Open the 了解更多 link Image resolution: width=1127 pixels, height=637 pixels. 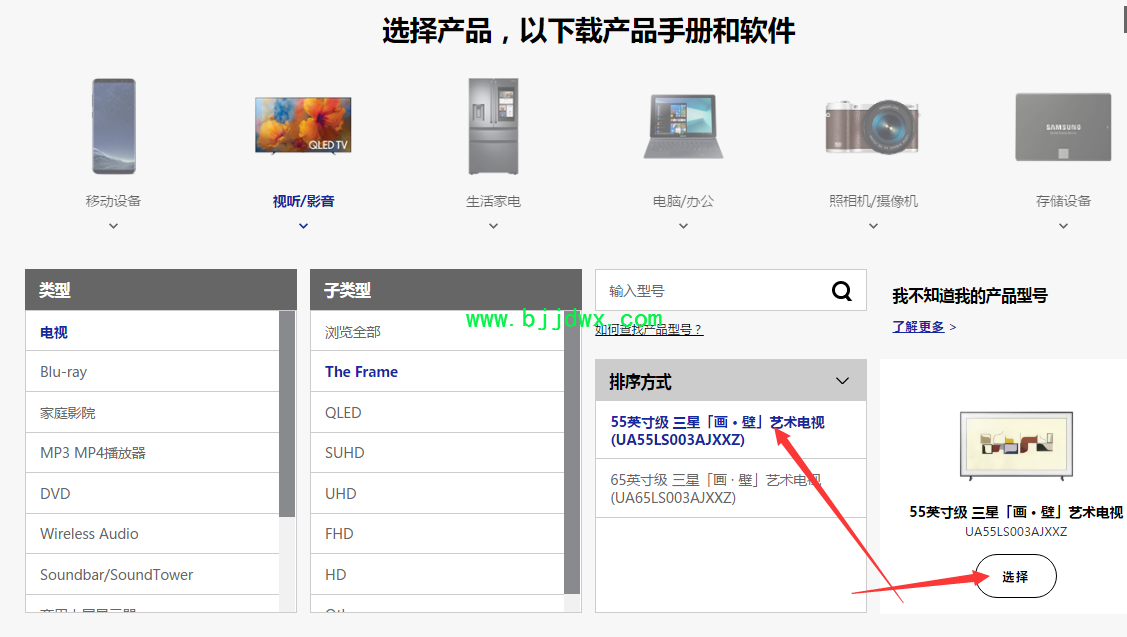[918, 326]
